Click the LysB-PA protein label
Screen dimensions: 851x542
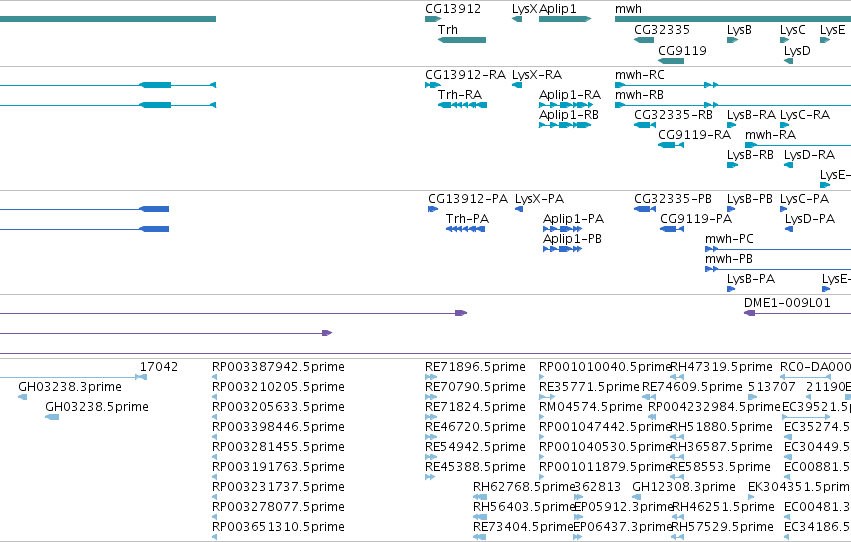pyautogui.click(x=751, y=279)
